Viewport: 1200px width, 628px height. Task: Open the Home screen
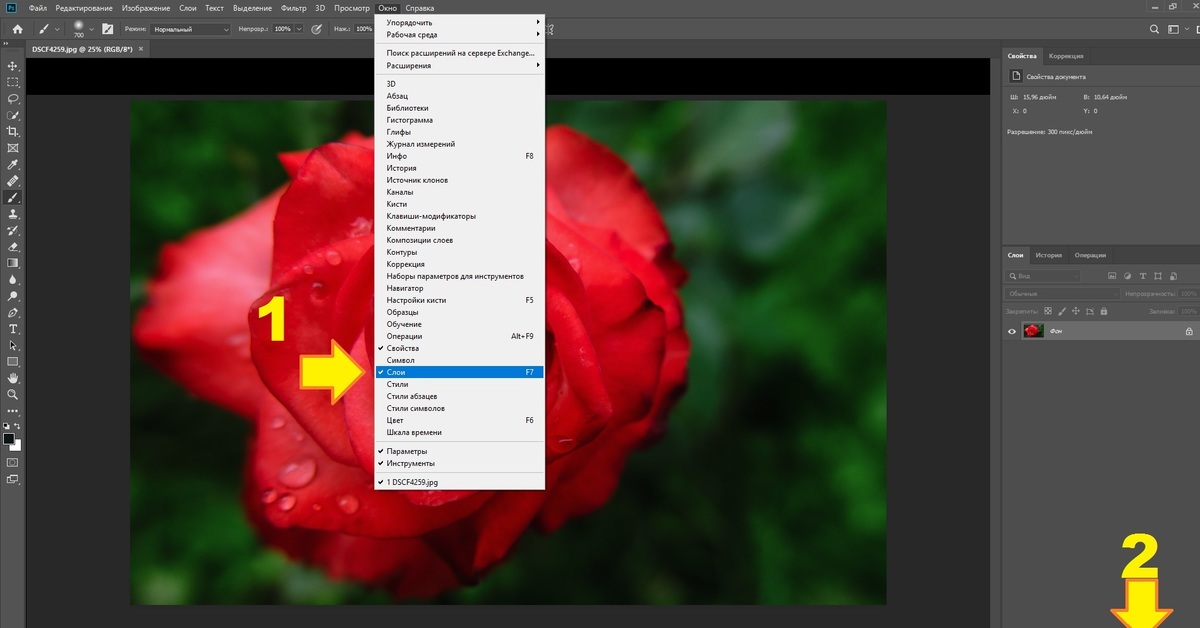17,29
